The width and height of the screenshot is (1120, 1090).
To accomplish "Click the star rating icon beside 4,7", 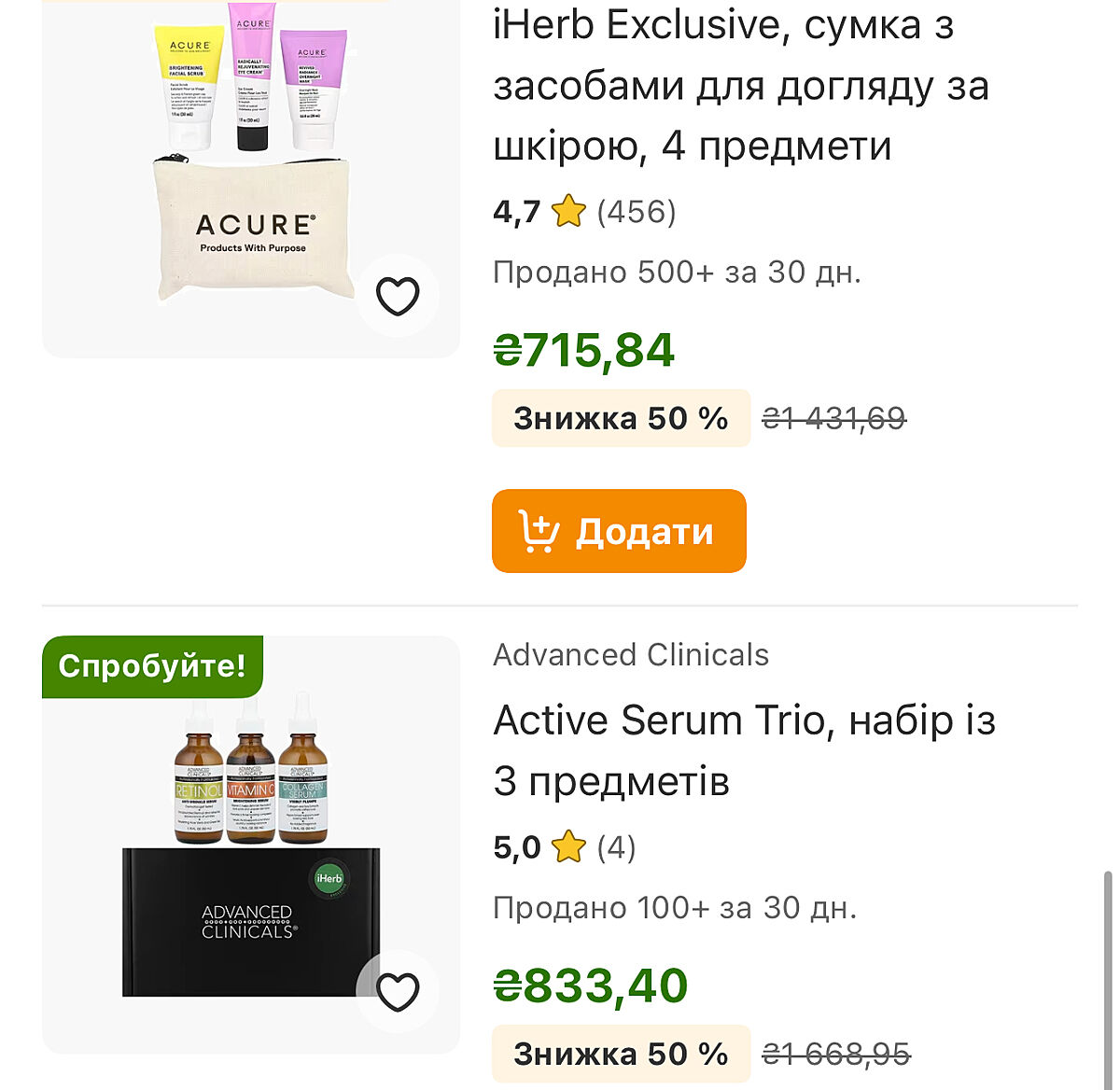I will click(x=568, y=212).
